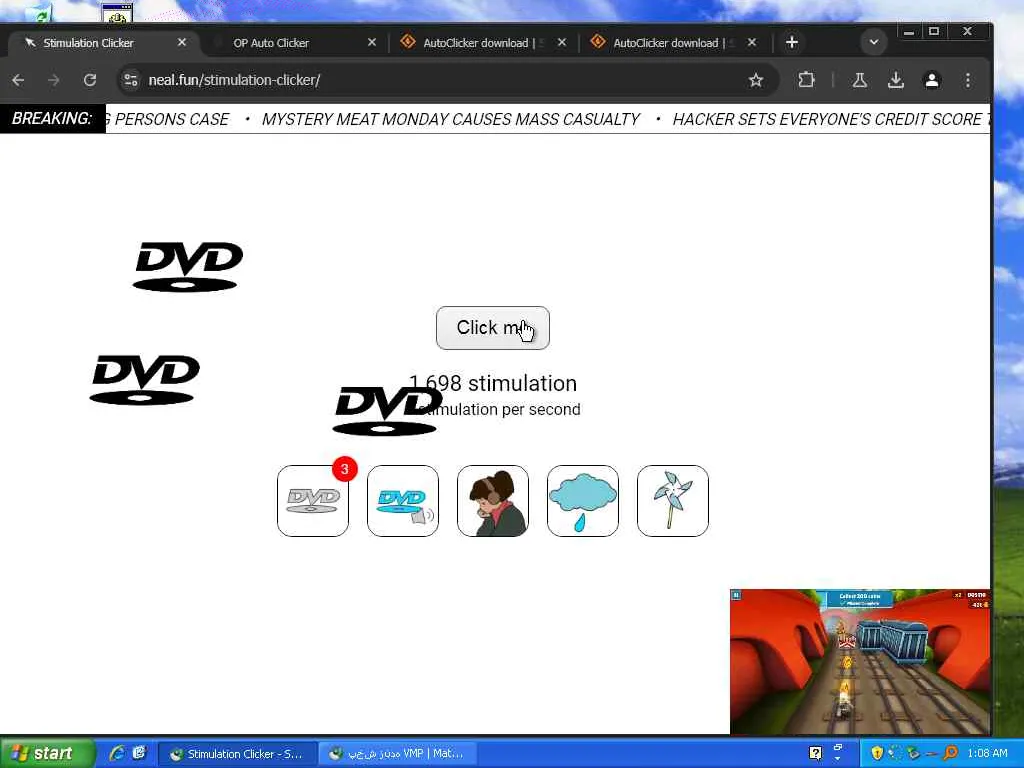Close the OP Auto Clicker tab

point(372,42)
